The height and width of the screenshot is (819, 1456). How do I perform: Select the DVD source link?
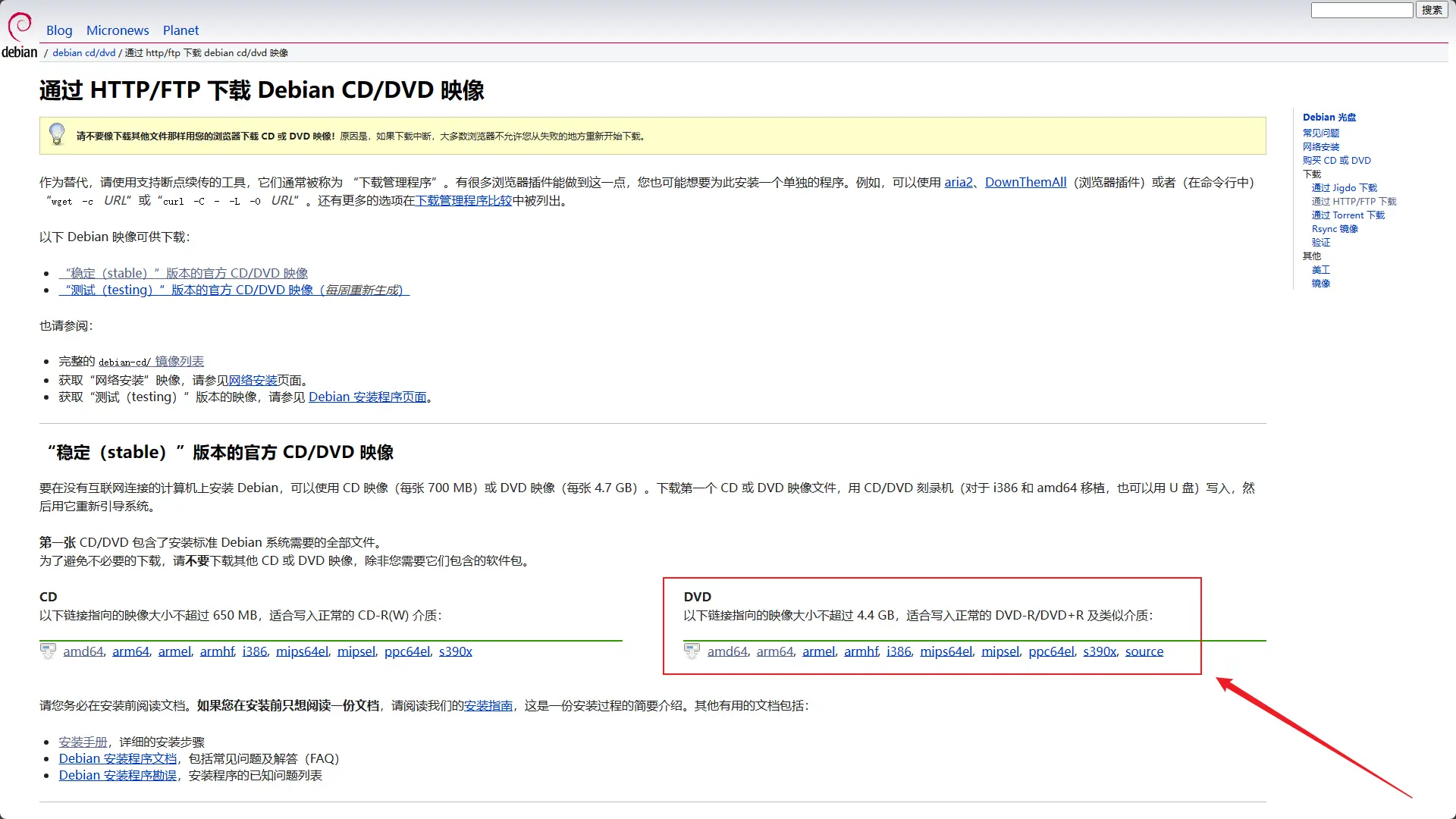tap(1144, 651)
